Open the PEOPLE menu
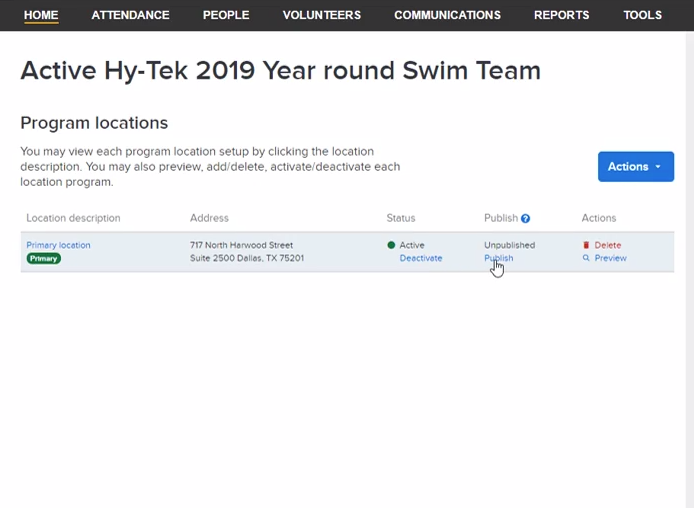 (x=226, y=15)
